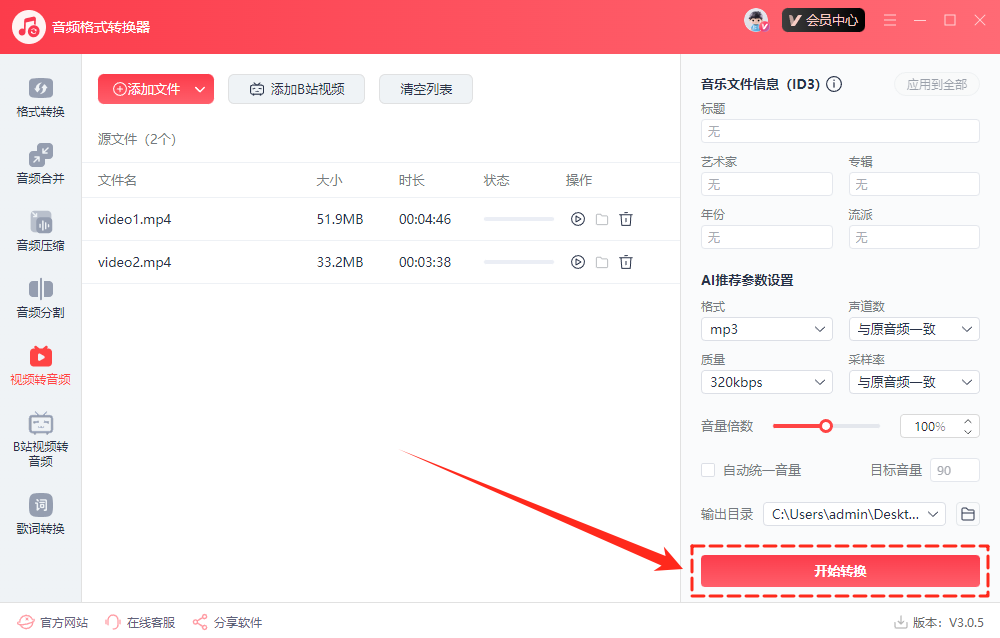Delete video1.mp4 with its trash icon
1000x638 pixels.
point(626,219)
